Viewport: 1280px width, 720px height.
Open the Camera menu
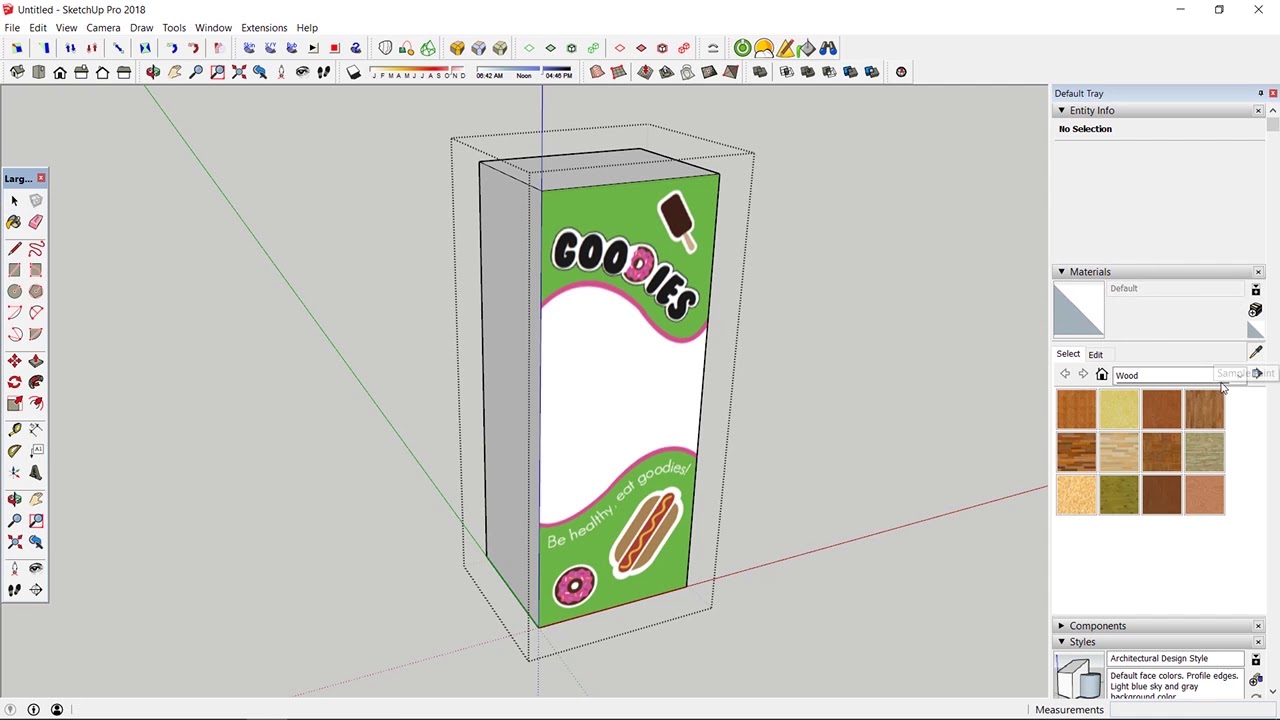[103, 28]
